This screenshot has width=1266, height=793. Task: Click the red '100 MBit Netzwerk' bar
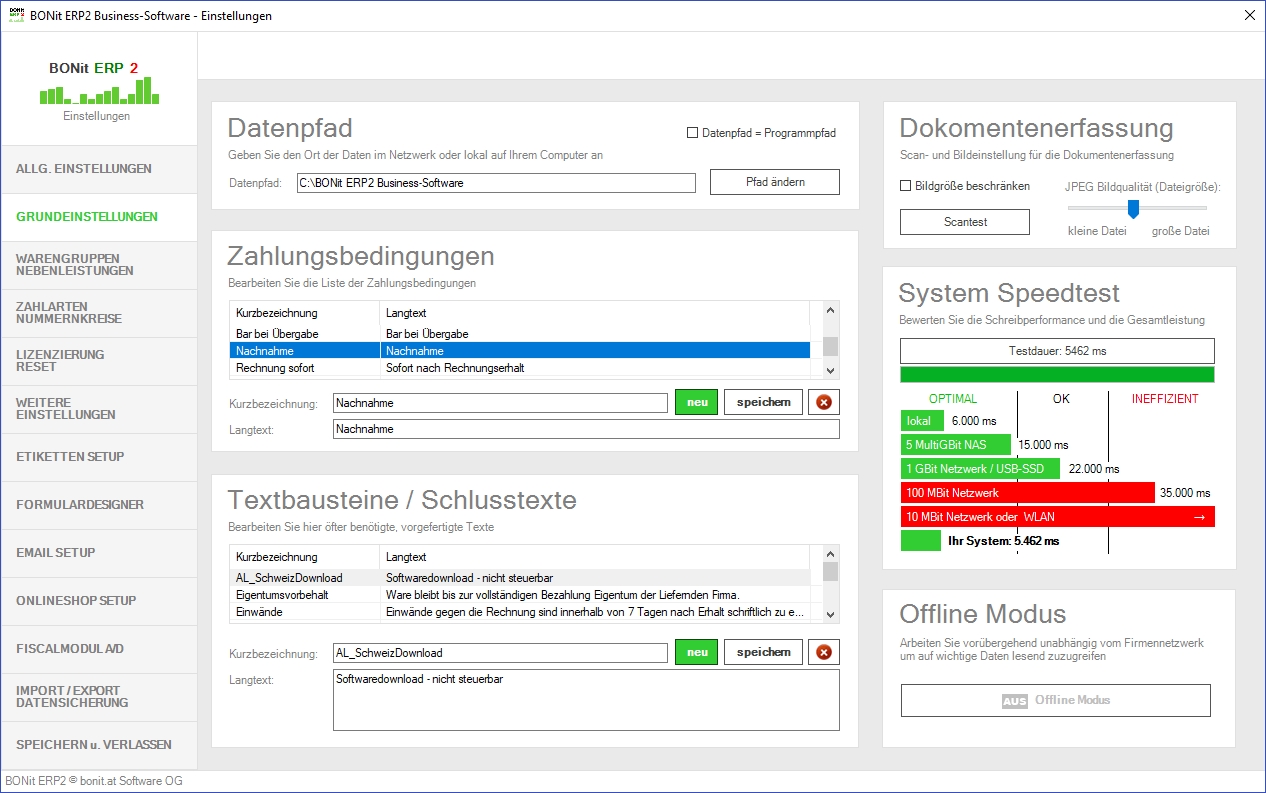(x=1028, y=493)
